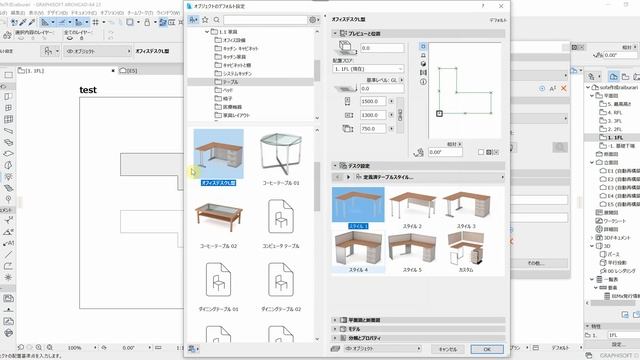This screenshot has height=360, width=640.
Task: Collapse the 立面図 group in navigator tree
Action: click(x=592, y=162)
